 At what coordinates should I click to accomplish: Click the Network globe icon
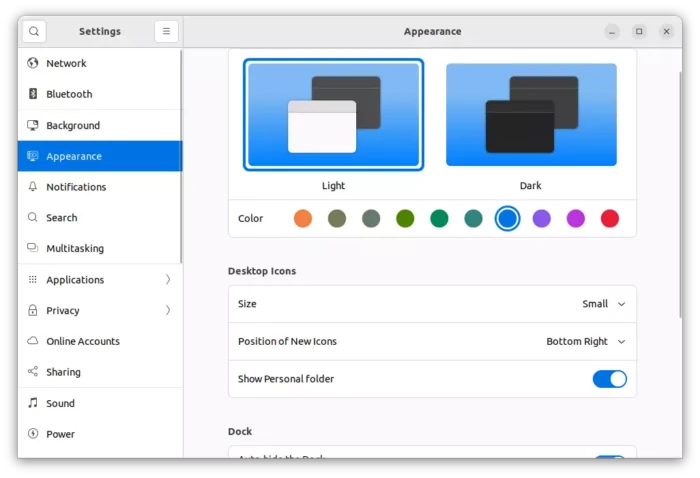click(33, 63)
